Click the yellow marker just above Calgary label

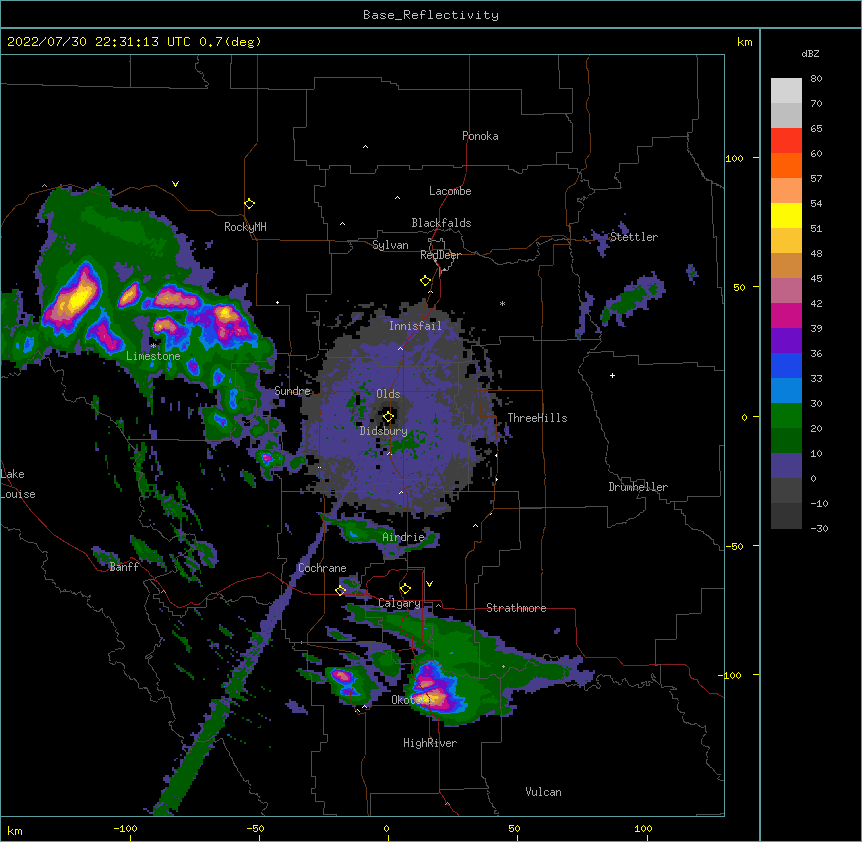pos(405,589)
